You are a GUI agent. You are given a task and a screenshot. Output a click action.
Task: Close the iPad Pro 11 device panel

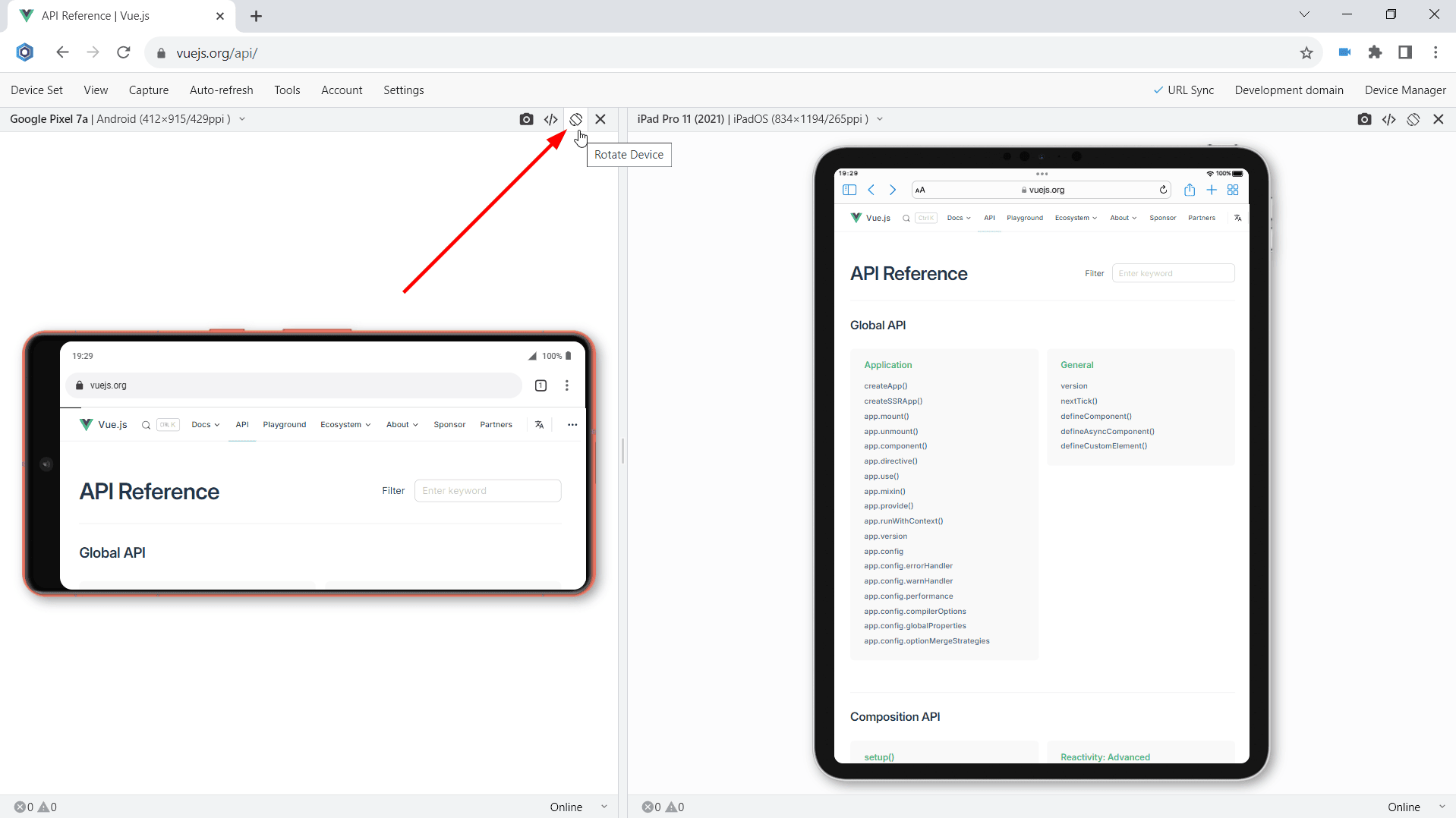1438,119
